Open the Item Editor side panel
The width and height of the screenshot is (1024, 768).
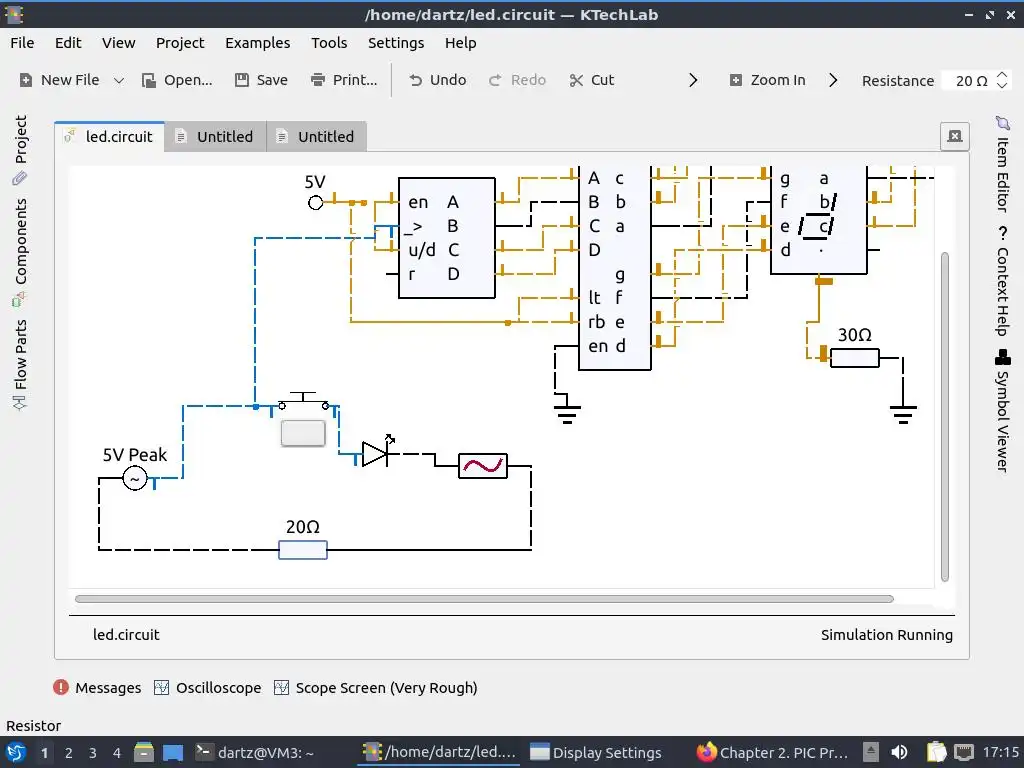pos(1002,164)
